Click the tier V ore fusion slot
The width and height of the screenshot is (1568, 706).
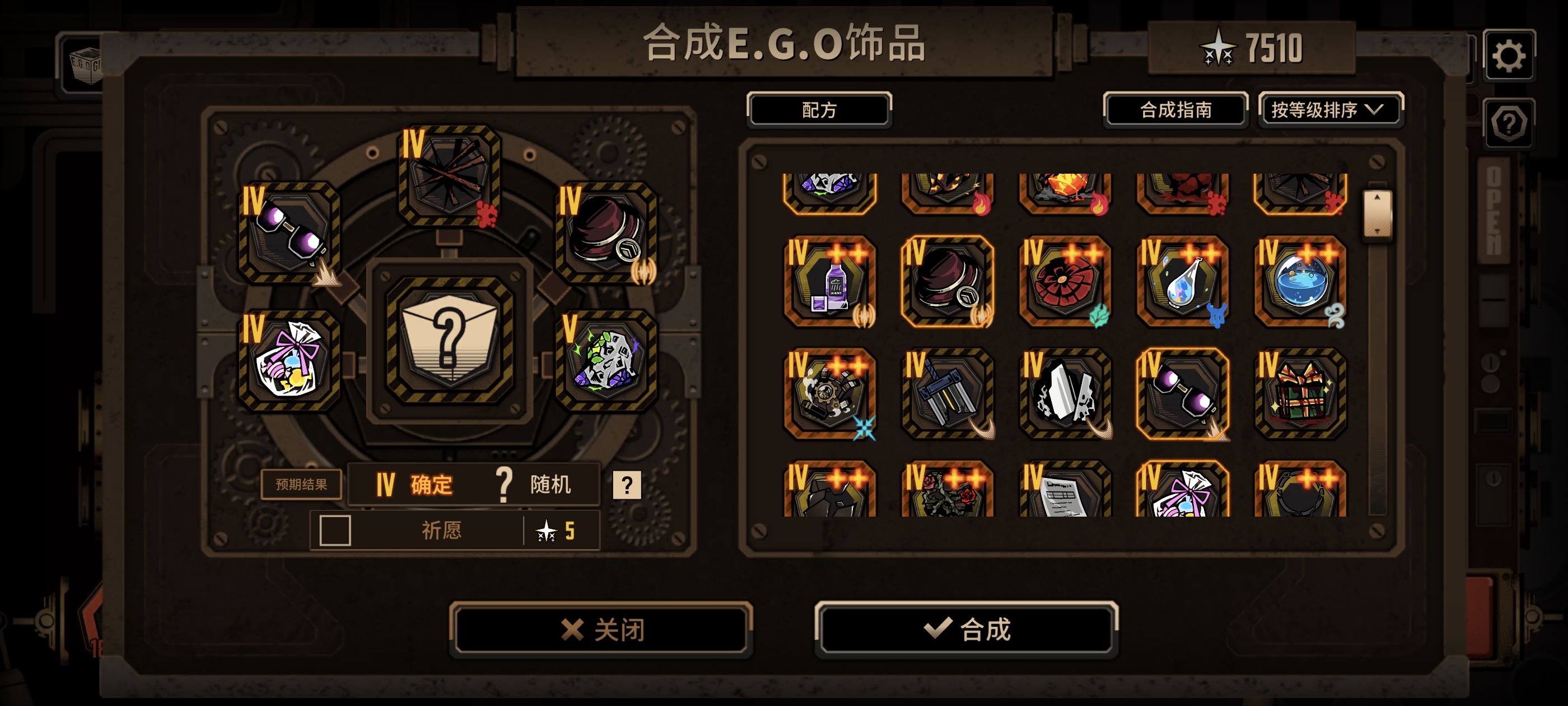pos(606,361)
